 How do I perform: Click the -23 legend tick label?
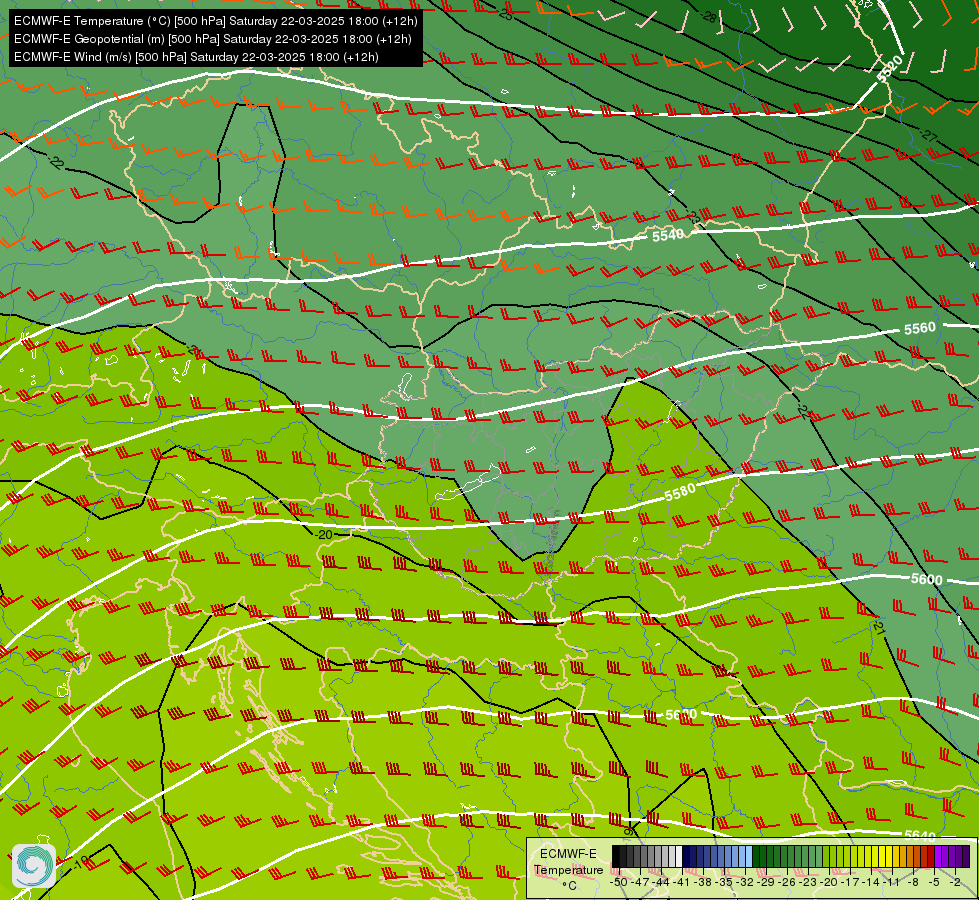coord(808,882)
